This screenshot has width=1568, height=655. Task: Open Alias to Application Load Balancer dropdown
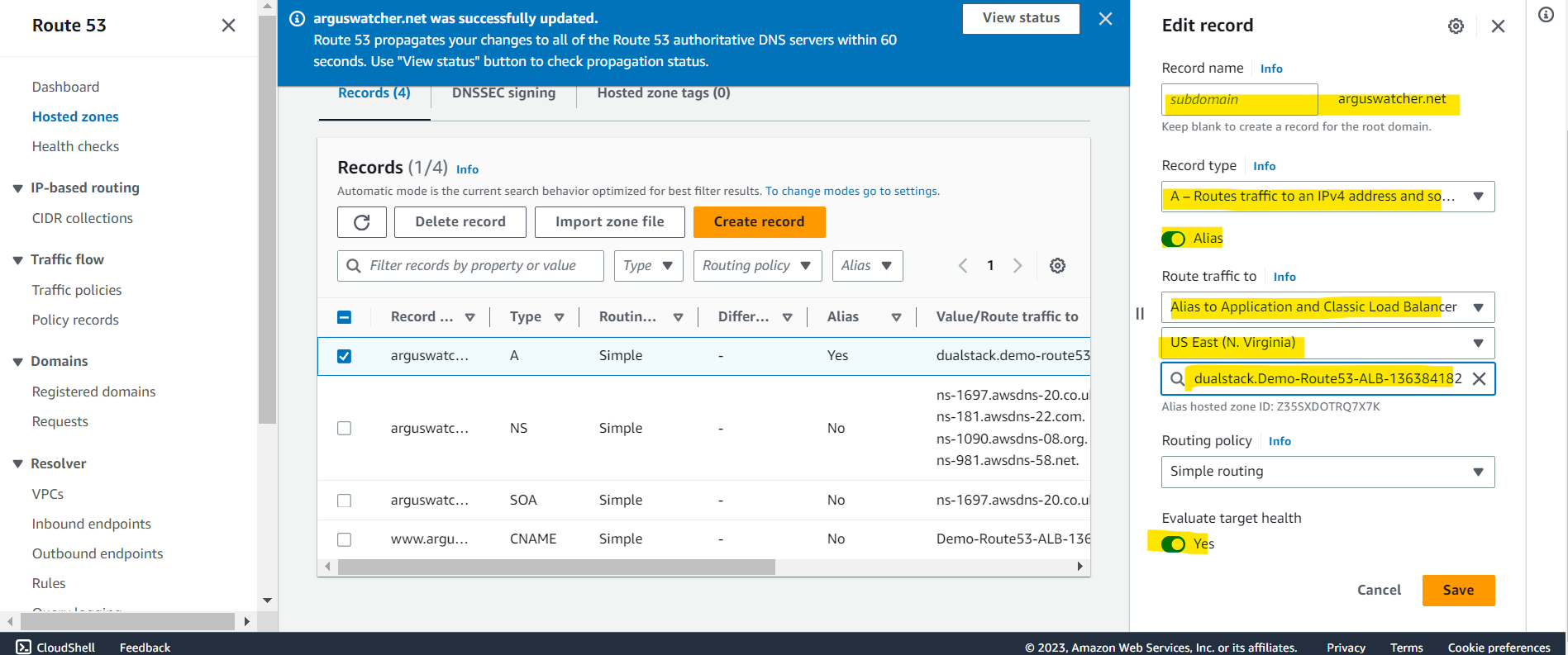click(1328, 307)
